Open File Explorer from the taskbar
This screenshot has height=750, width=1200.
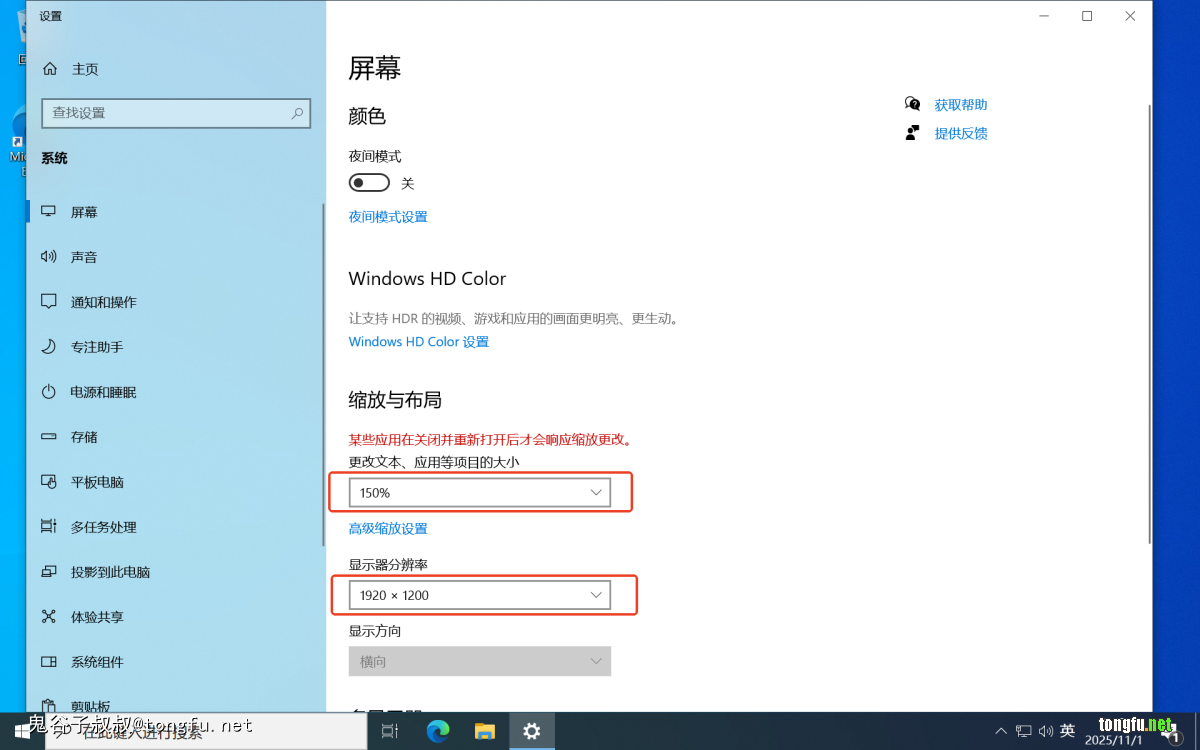(x=485, y=731)
